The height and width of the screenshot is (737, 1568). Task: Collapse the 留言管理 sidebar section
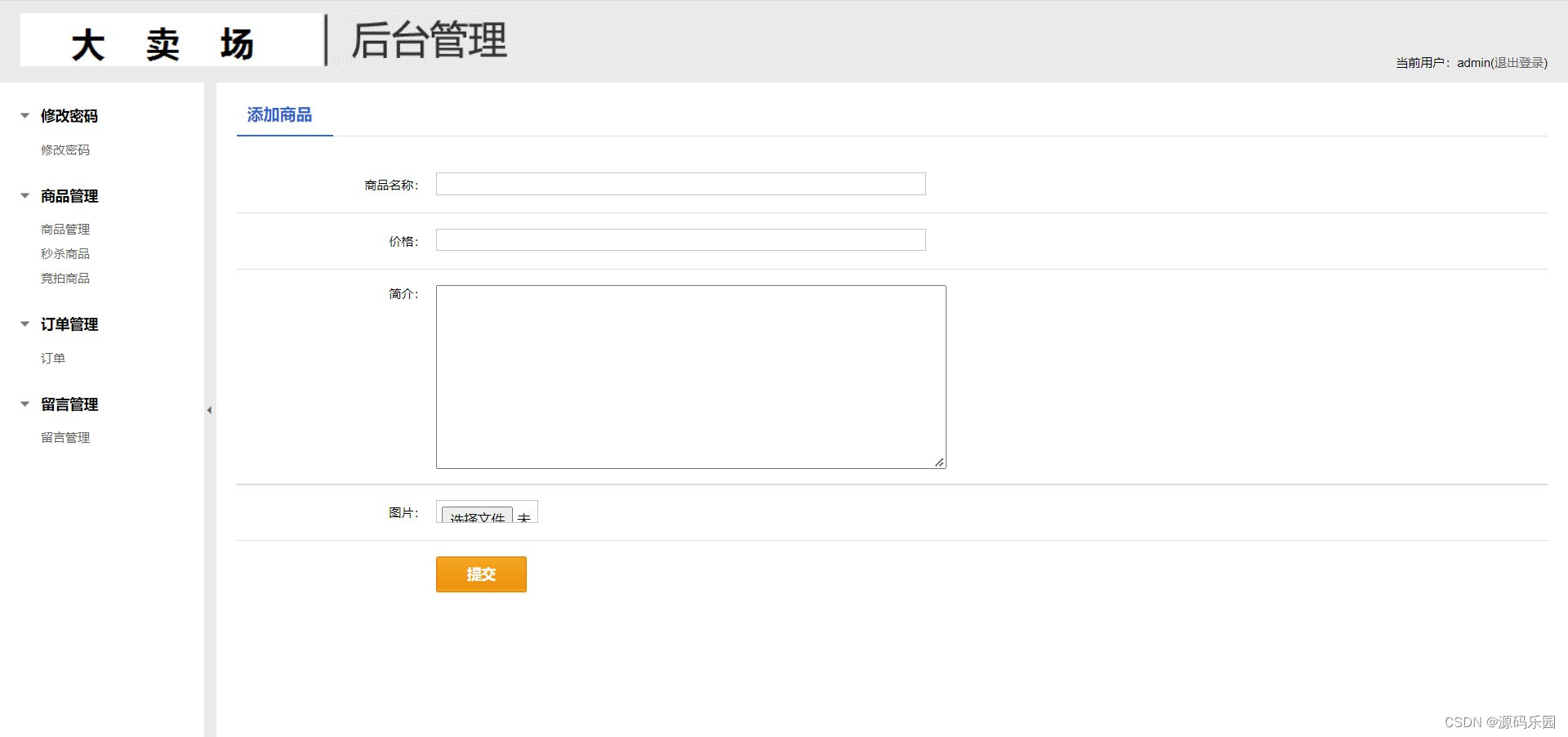(x=24, y=404)
